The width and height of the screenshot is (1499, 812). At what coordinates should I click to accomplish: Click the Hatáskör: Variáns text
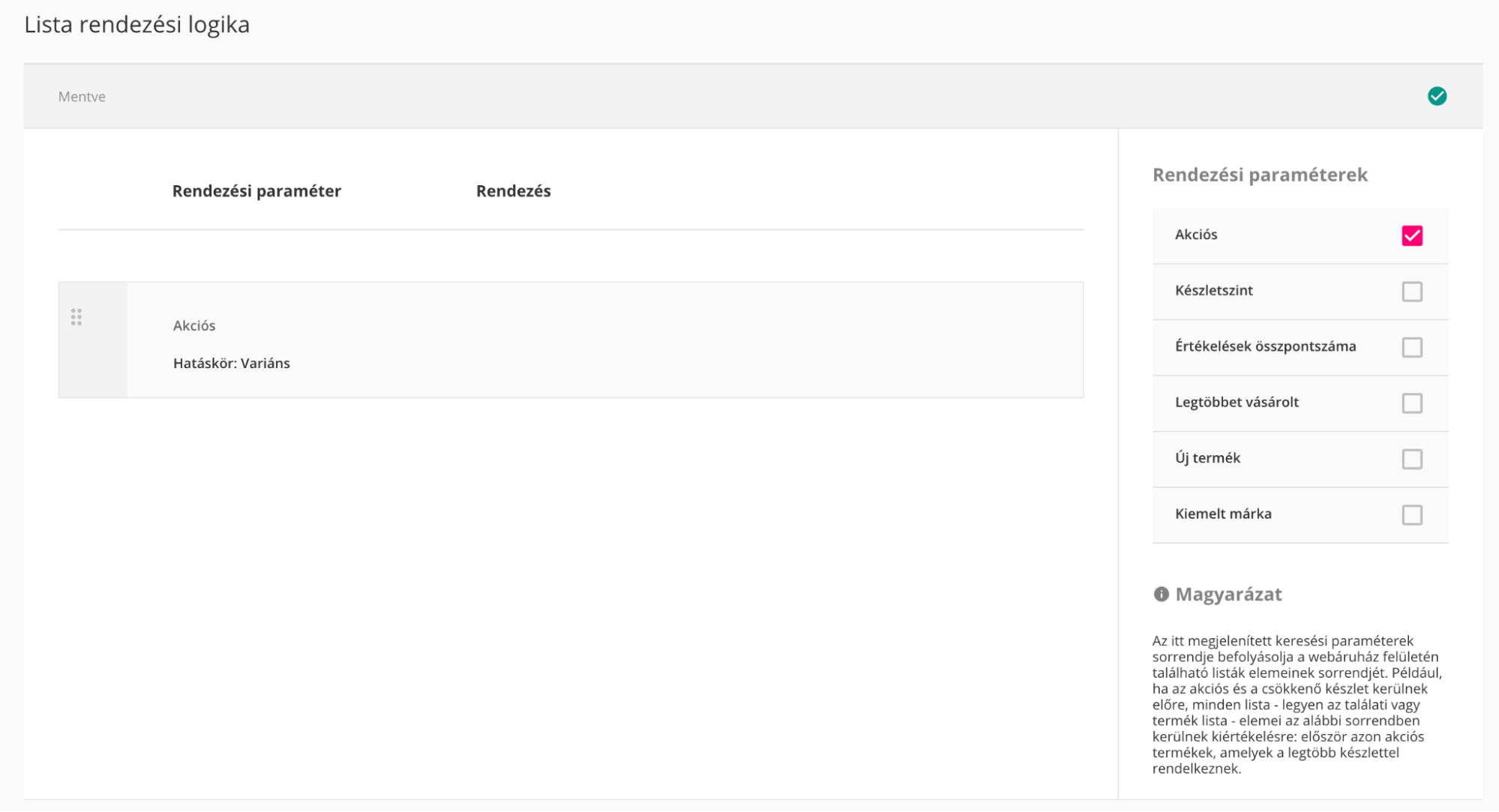pyautogui.click(x=231, y=363)
